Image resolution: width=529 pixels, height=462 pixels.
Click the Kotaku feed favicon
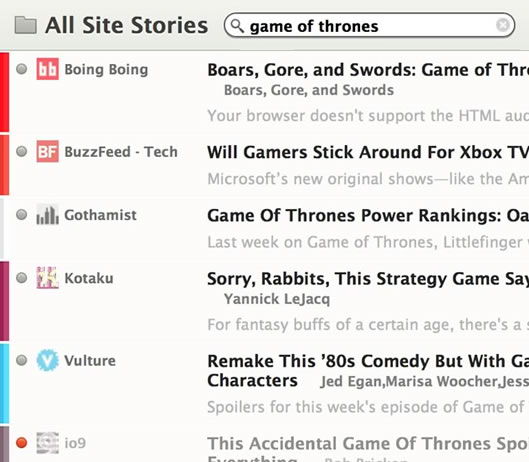[48, 278]
